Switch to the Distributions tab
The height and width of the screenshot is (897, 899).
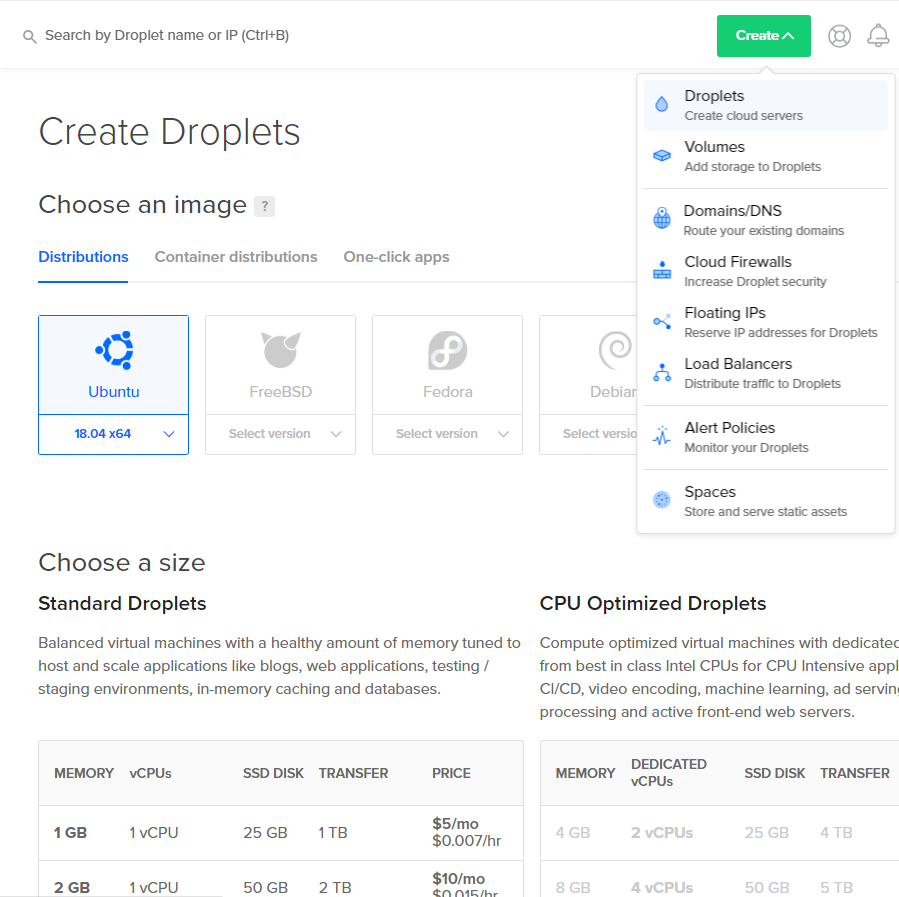coord(83,257)
